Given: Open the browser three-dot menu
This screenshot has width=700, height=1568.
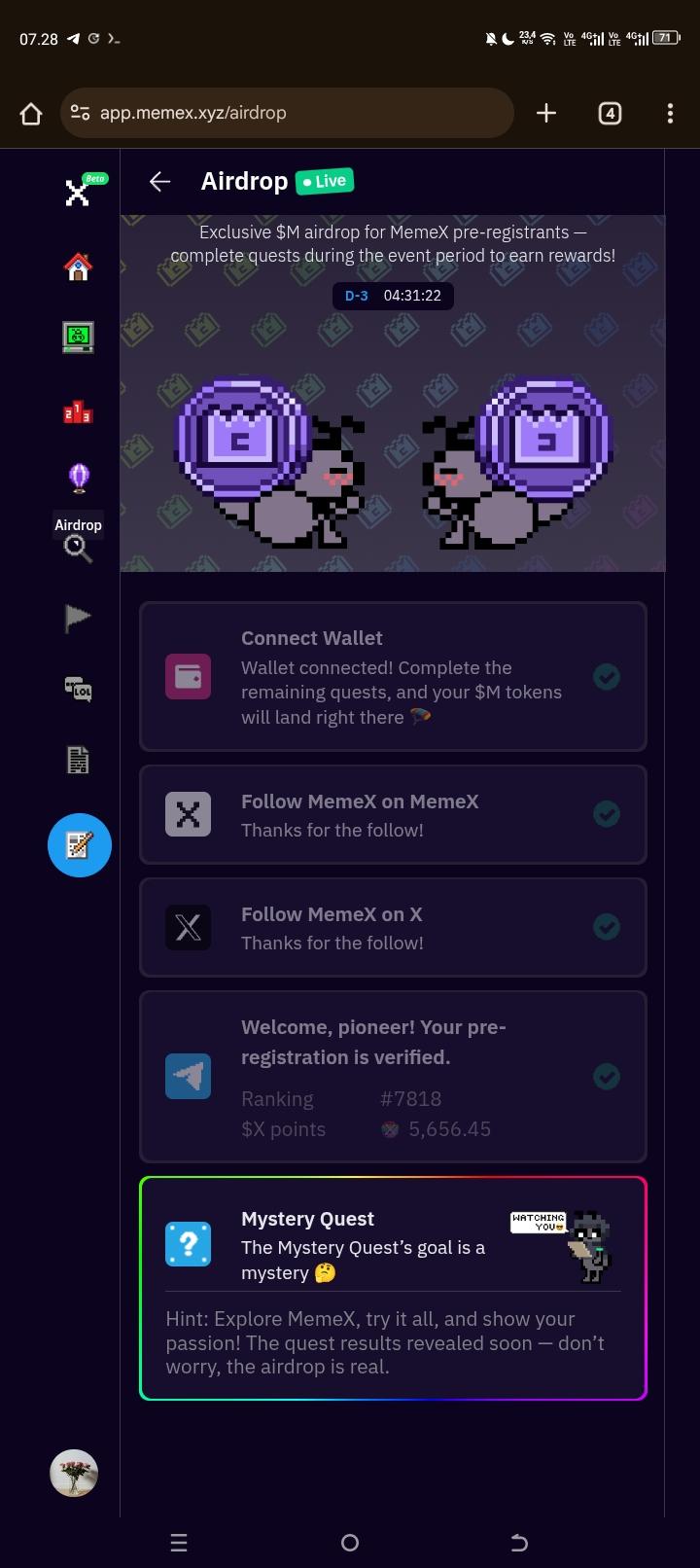Looking at the screenshot, I should coord(670,114).
